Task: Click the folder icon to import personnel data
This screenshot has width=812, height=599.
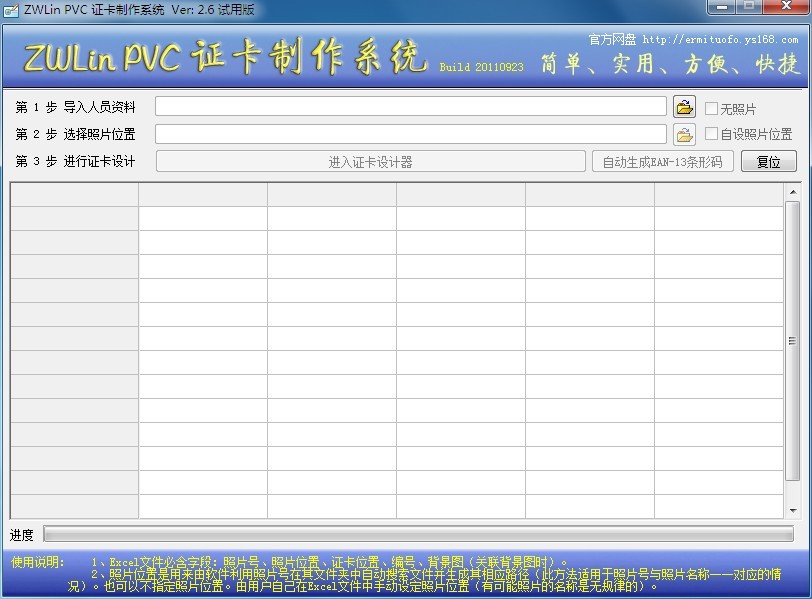Action: (684, 107)
